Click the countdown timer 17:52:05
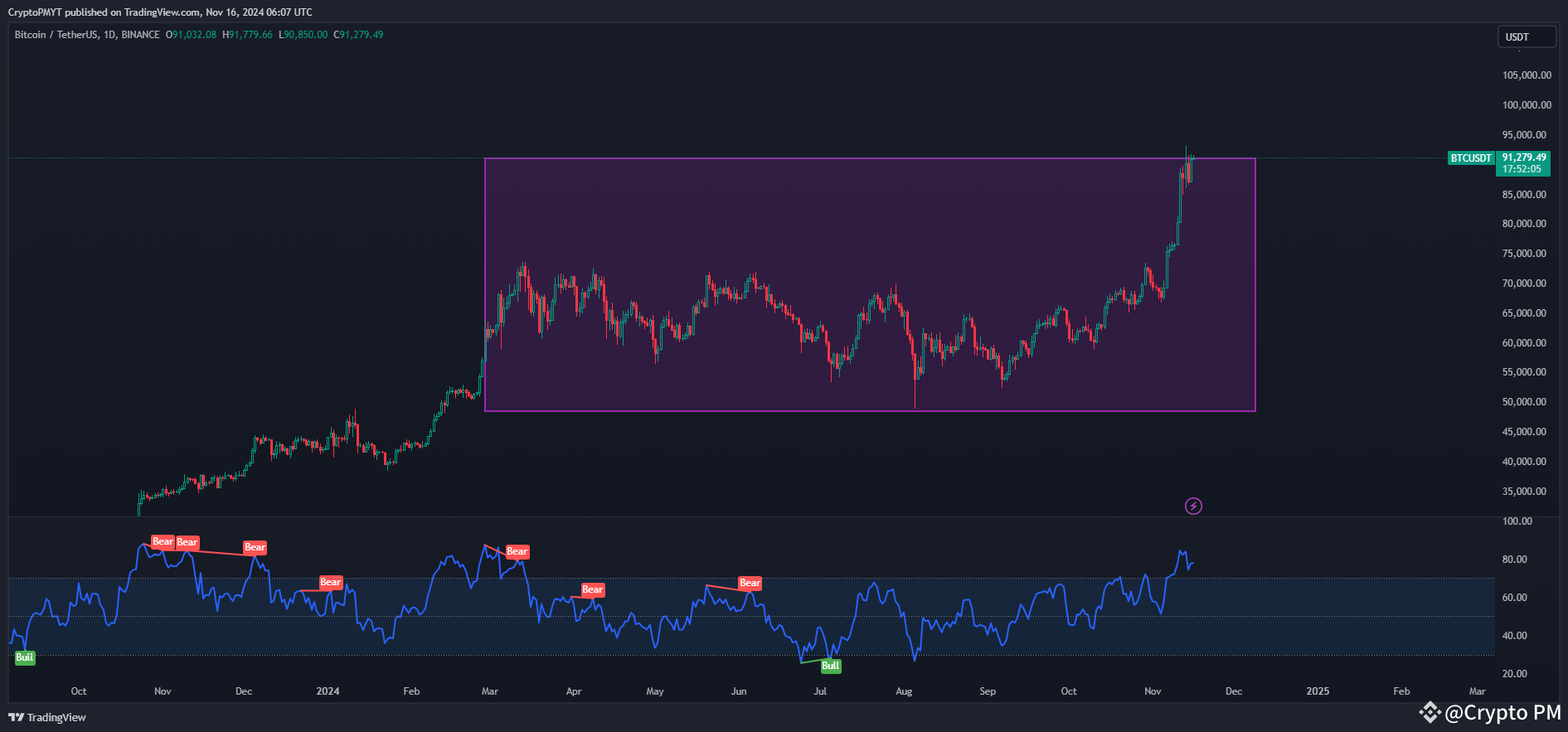1568x732 pixels. pos(1522,169)
